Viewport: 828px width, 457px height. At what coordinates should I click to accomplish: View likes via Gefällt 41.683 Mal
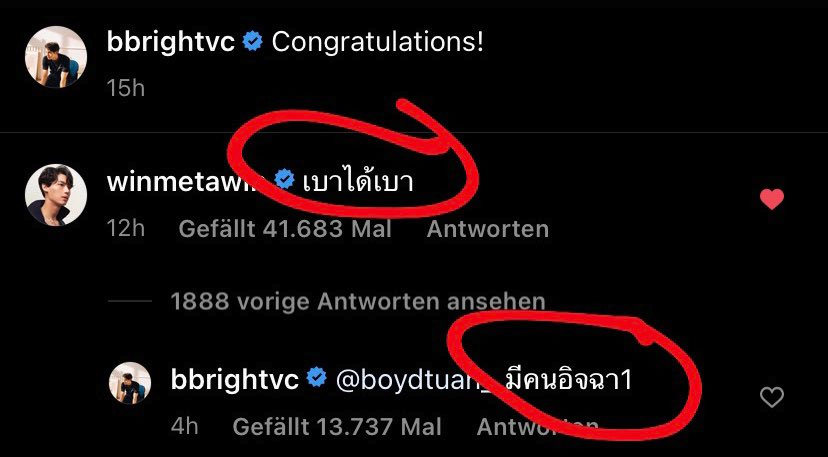[x=285, y=229]
